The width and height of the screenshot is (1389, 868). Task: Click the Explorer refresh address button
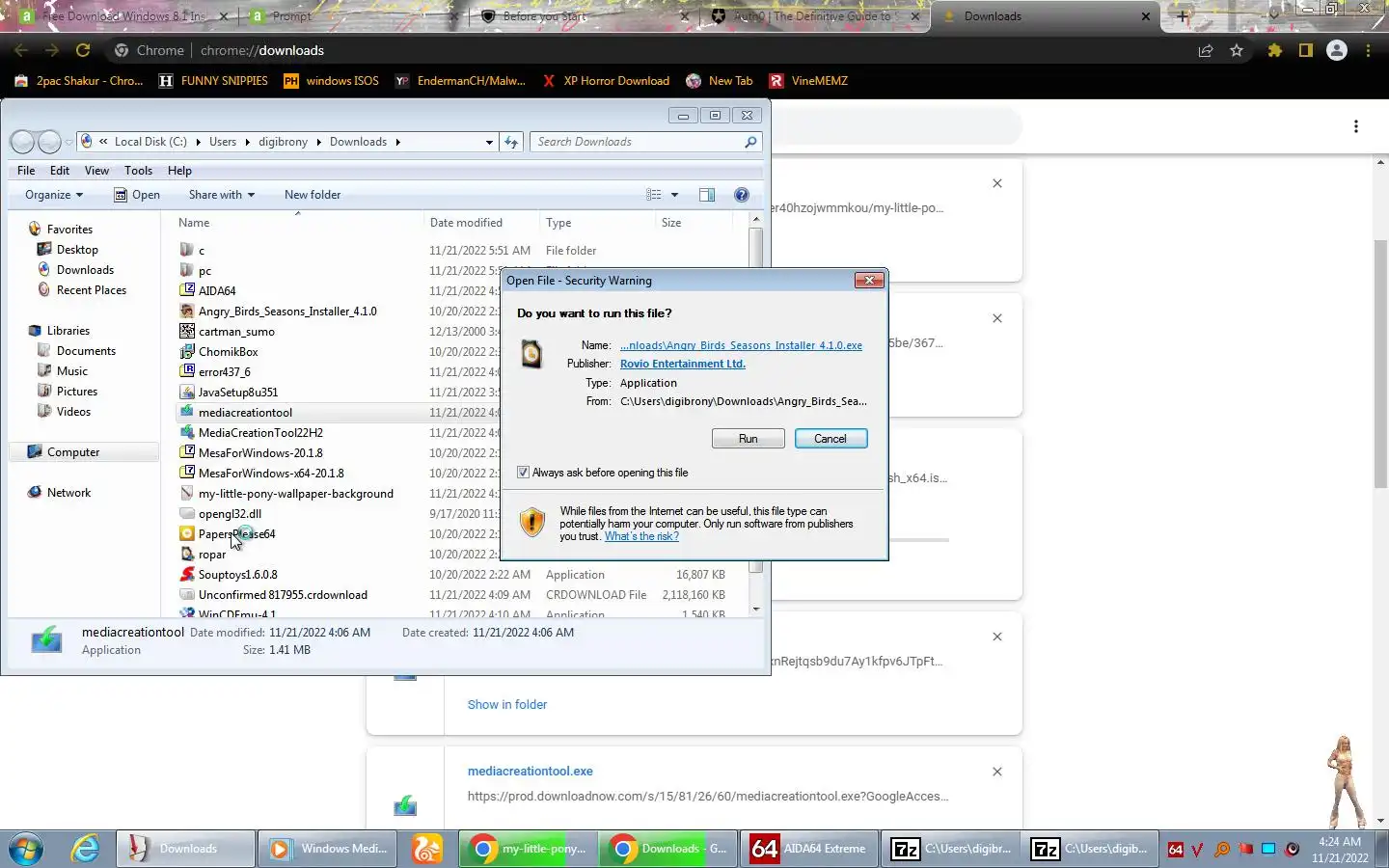click(511, 142)
